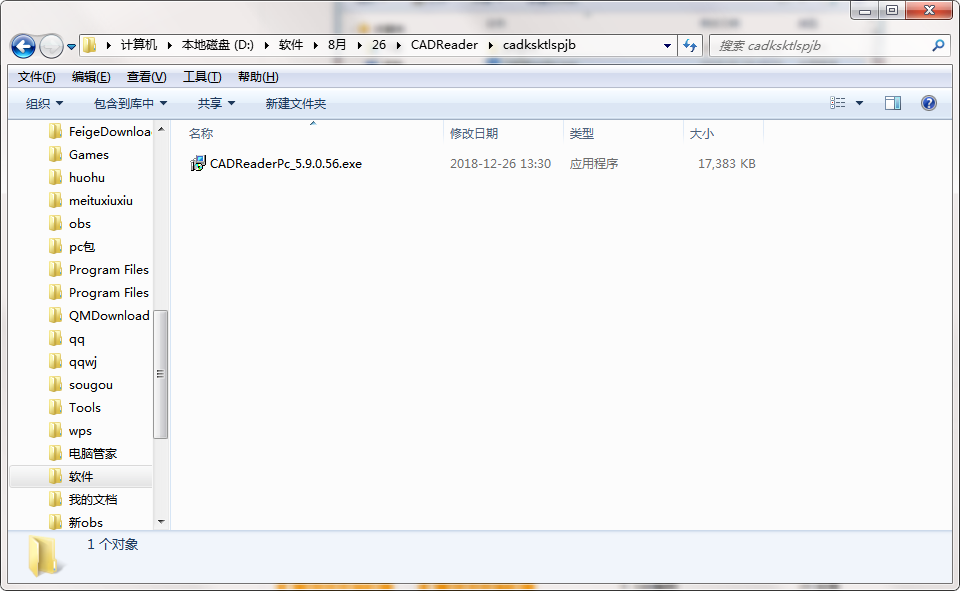Click the Back navigation arrow

tap(23, 46)
